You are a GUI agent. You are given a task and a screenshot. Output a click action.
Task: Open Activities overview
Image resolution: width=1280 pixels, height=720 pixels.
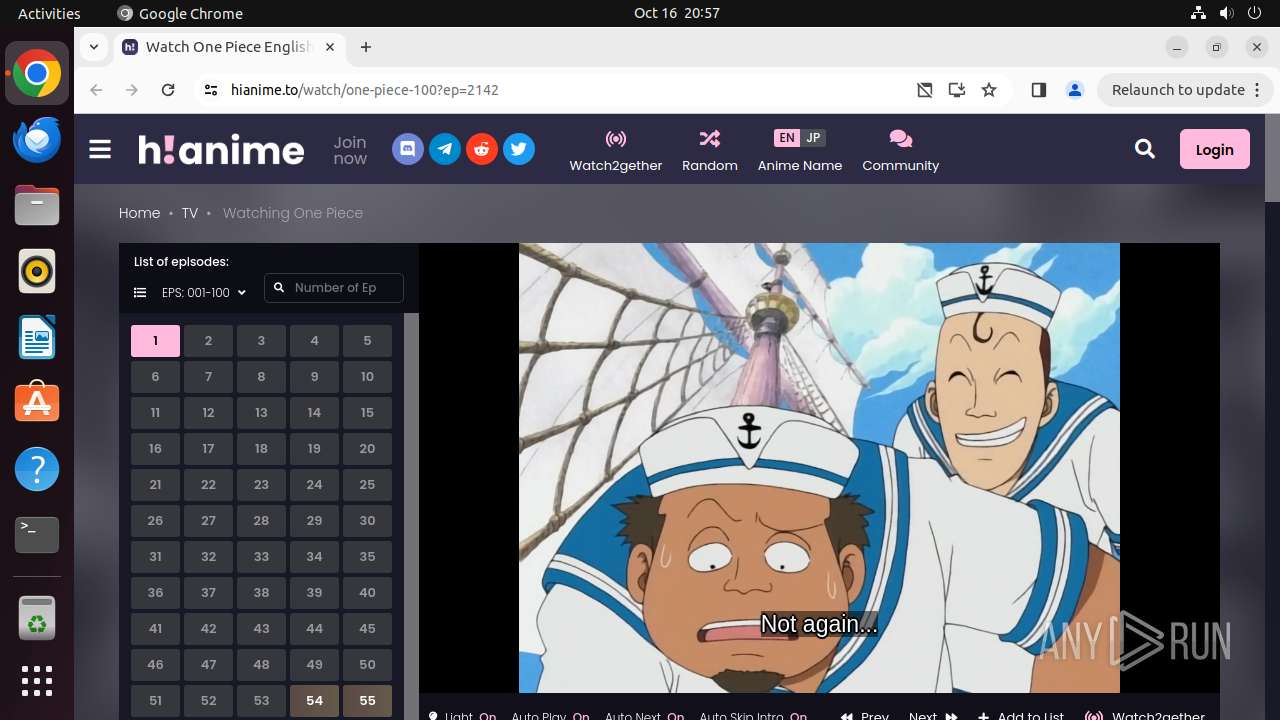coord(49,13)
